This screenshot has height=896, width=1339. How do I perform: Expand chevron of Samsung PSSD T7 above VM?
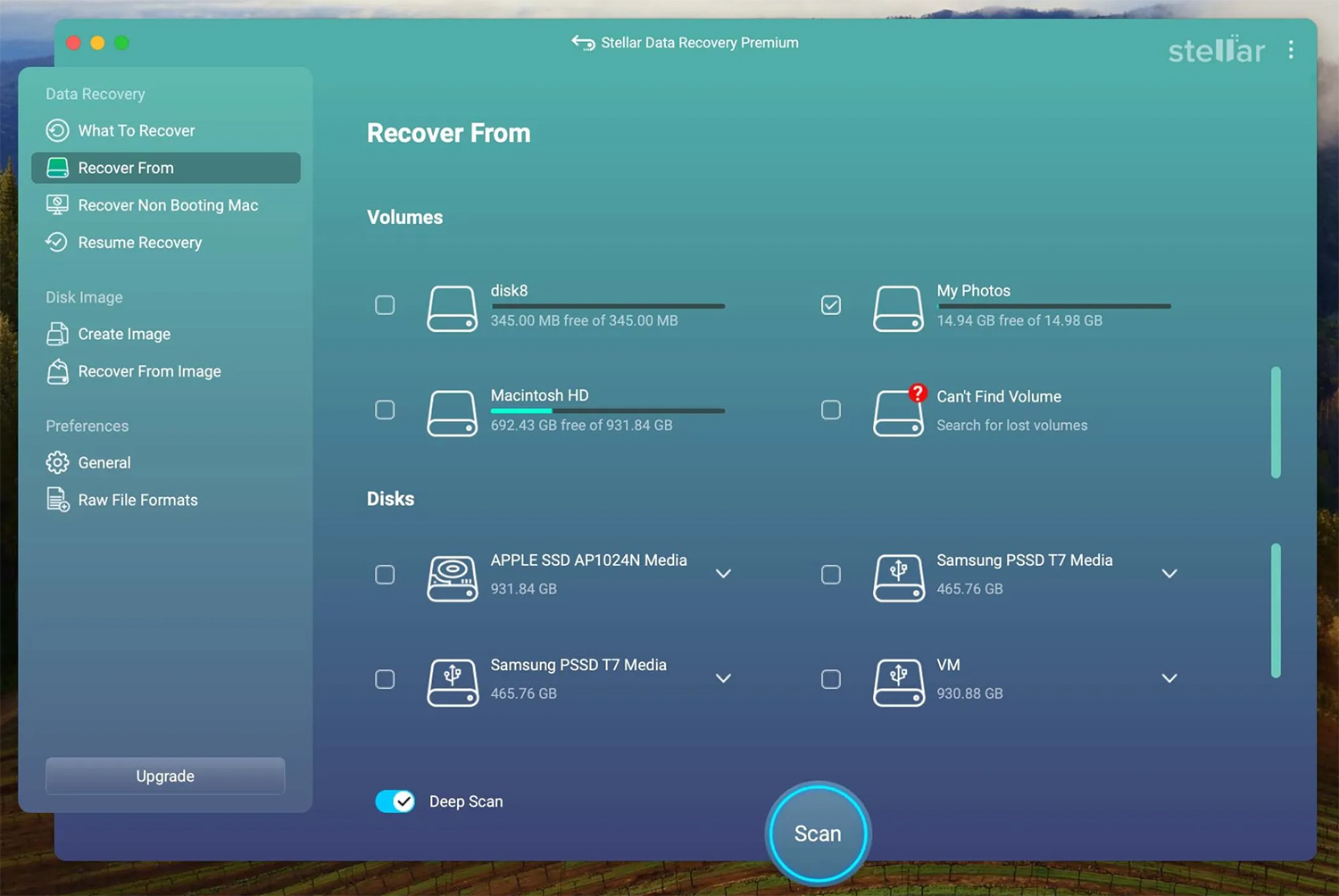click(x=1169, y=574)
